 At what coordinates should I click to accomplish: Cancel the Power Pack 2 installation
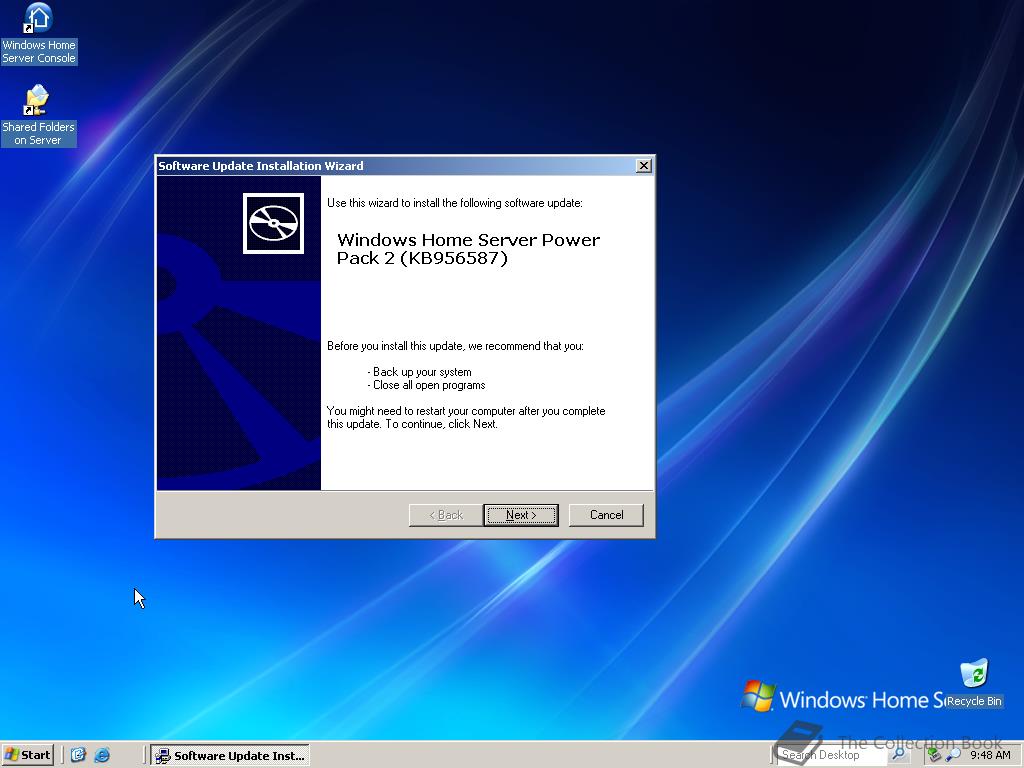(606, 515)
